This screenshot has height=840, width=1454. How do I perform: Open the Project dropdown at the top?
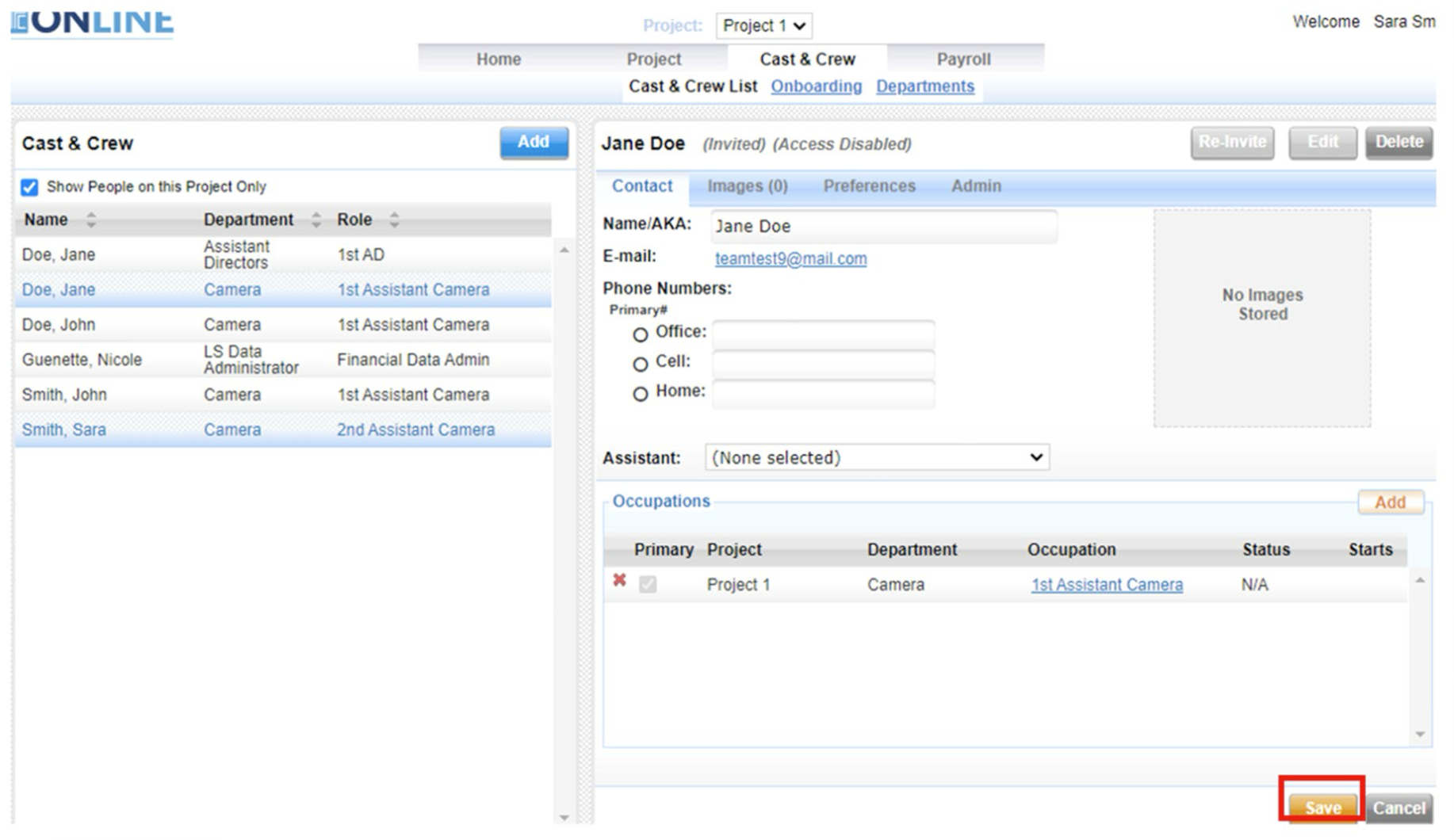click(x=763, y=25)
